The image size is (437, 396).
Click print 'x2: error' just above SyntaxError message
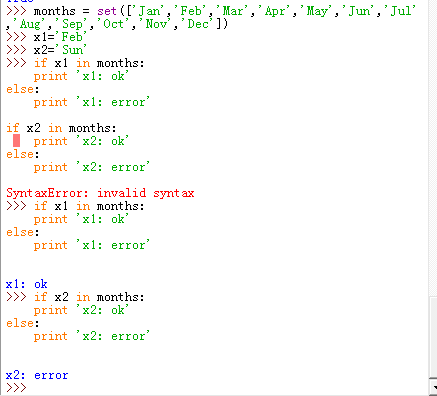tap(92, 167)
